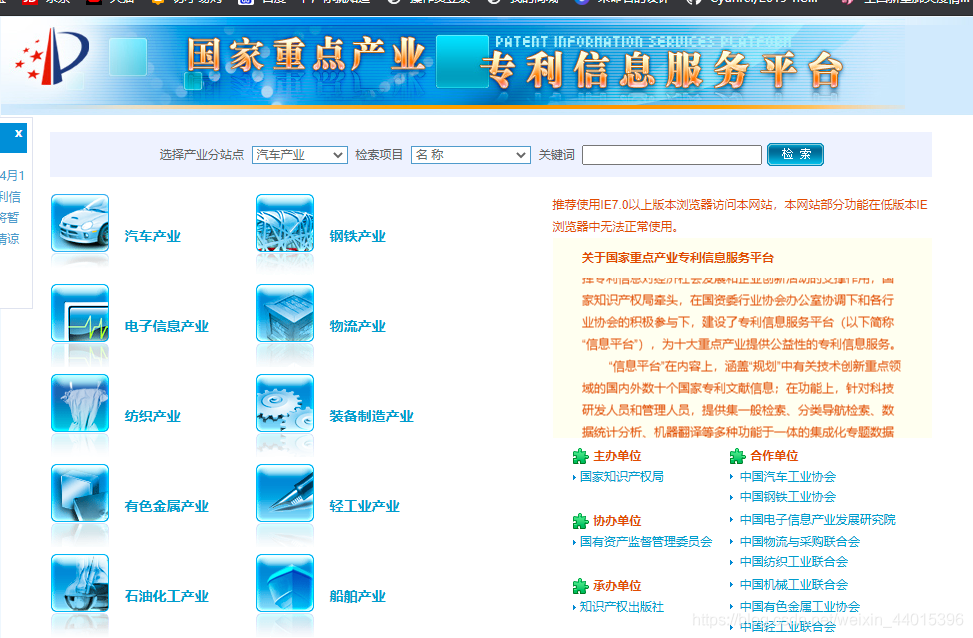This screenshot has width=973, height=638.
Task: Visit the 中国有色金属工业协会 link
Action: 800,607
